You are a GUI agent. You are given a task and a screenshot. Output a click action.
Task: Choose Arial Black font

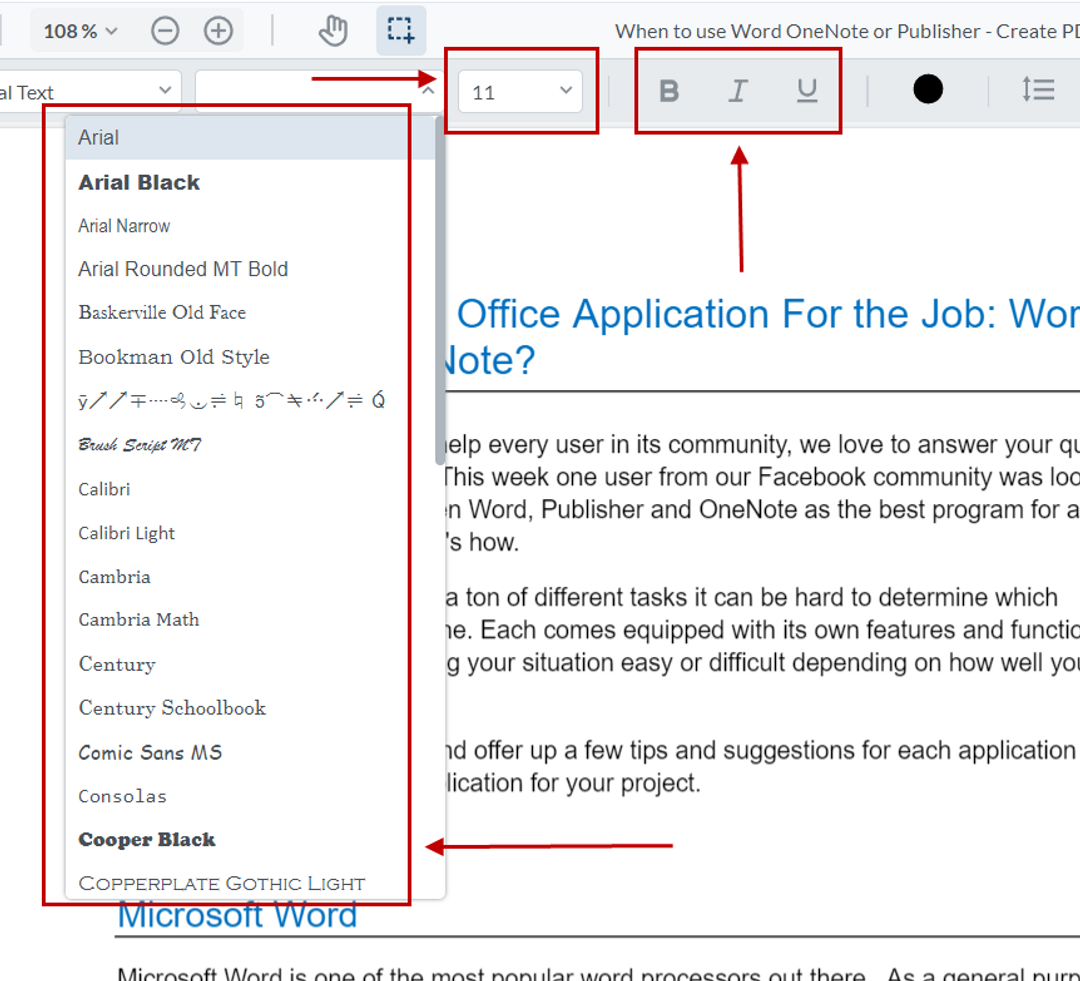(250, 183)
